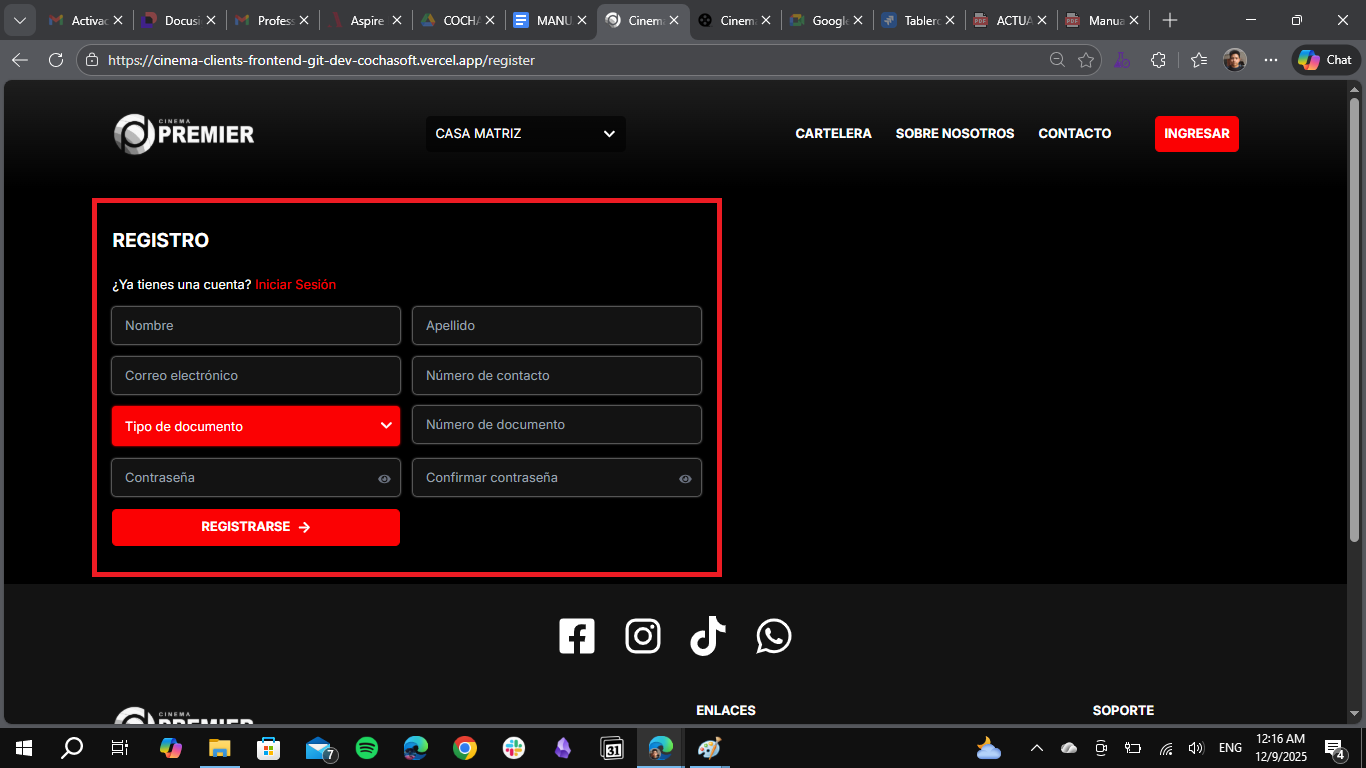Open the tab list chevron dropdown
1366x768 pixels.
(19, 19)
